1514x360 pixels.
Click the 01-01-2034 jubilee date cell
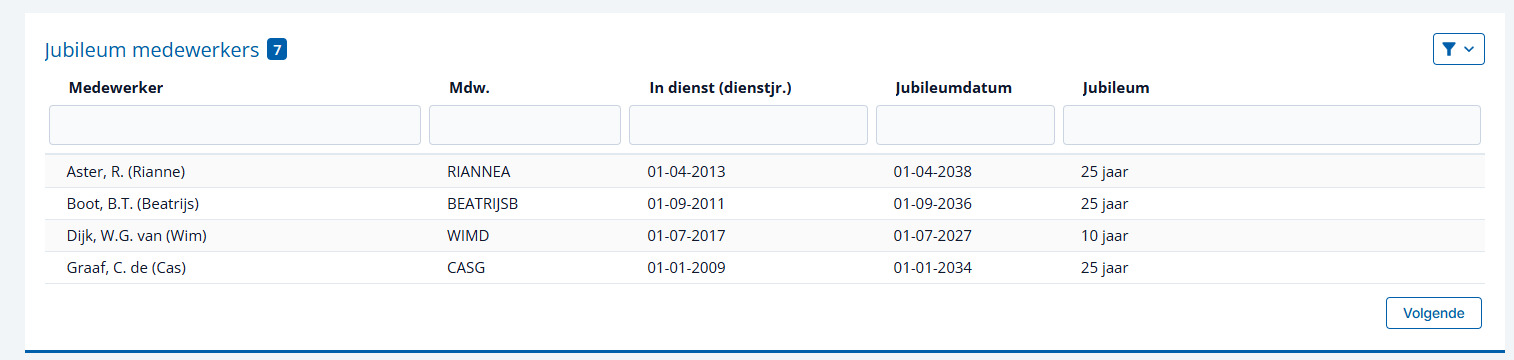pyautogui.click(x=932, y=268)
